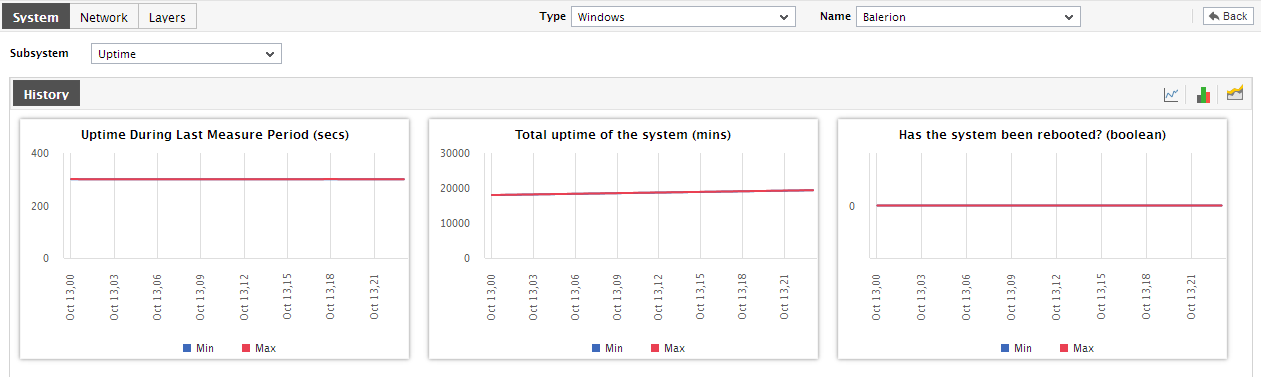1261x377 pixels.
Task: Switch to the Layers tab
Action: [x=167, y=17]
